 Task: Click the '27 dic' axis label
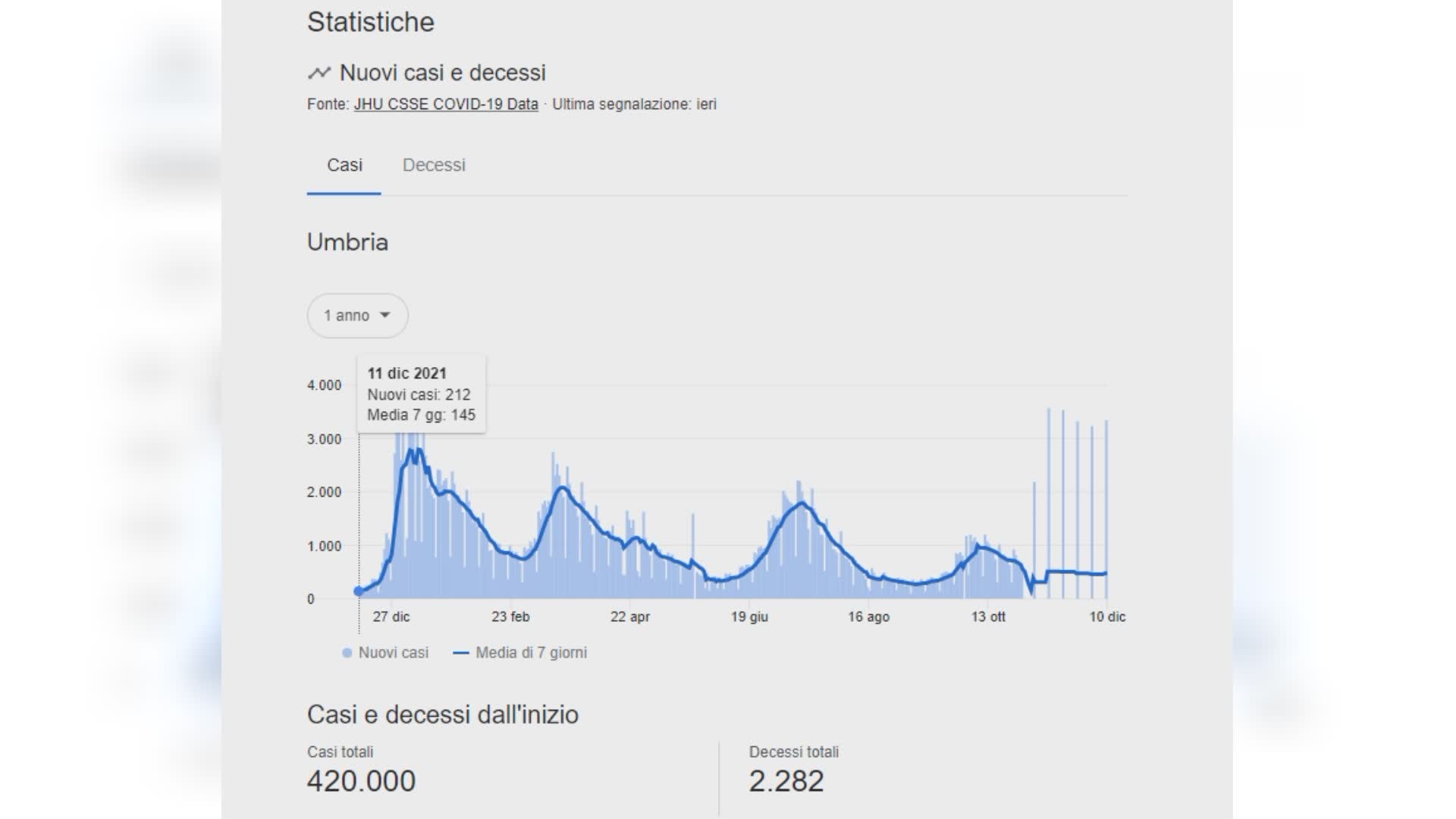click(391, 617)
